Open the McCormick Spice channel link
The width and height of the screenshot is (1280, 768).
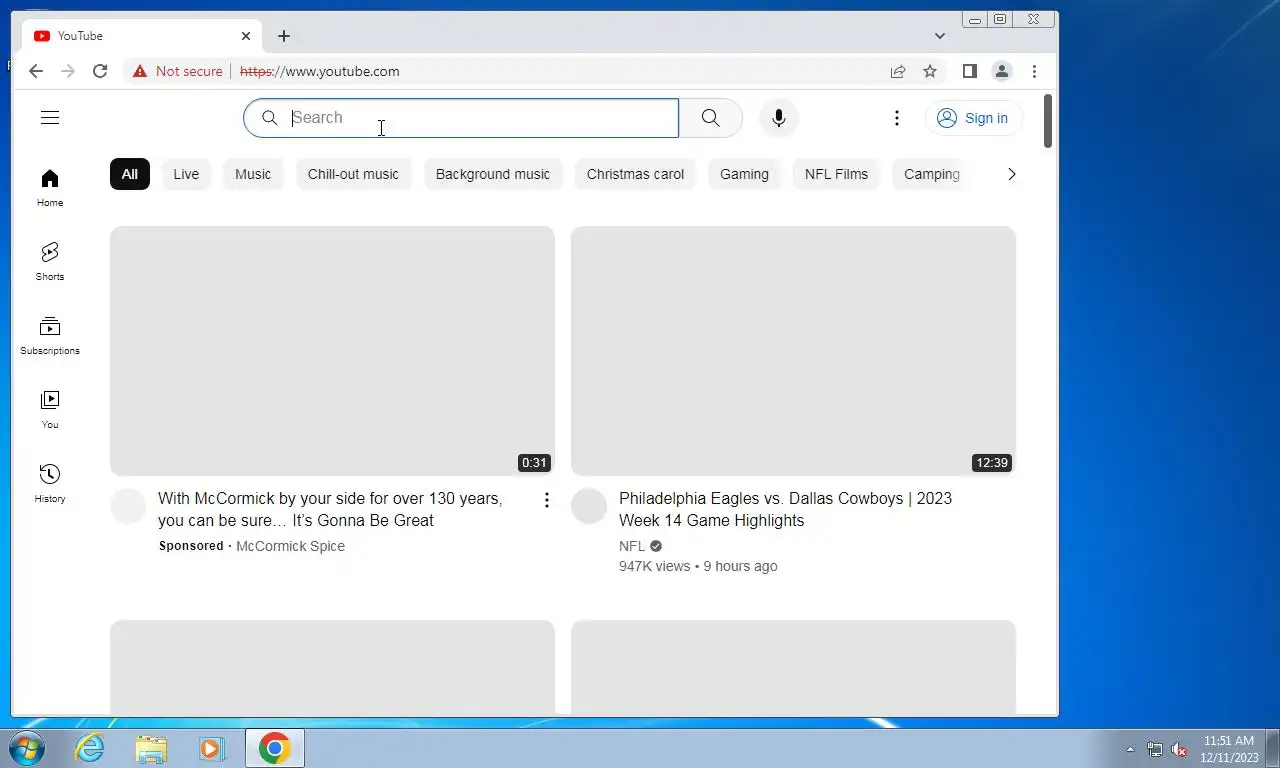[290, 546]
